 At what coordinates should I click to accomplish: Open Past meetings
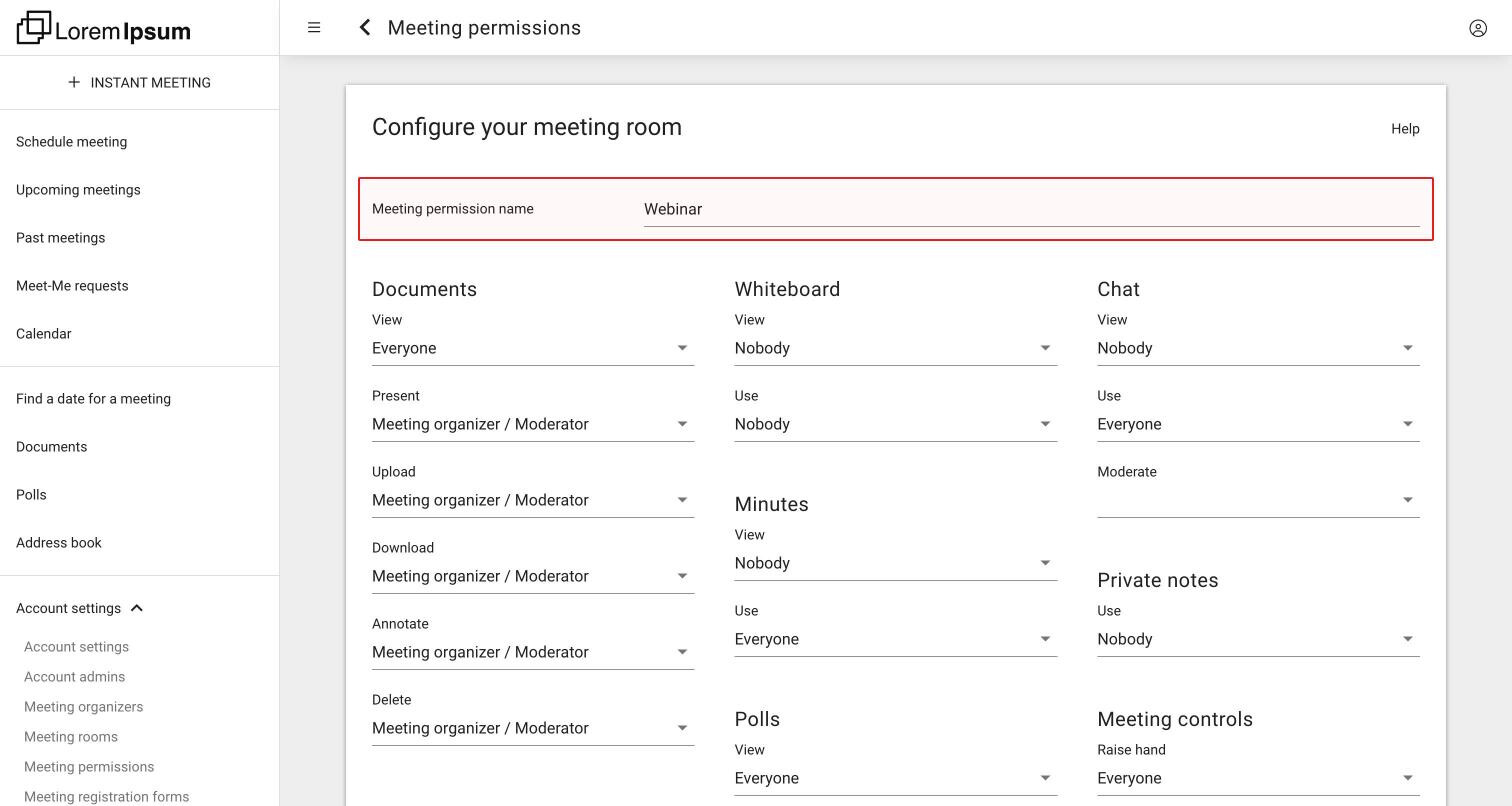(60, 238)
